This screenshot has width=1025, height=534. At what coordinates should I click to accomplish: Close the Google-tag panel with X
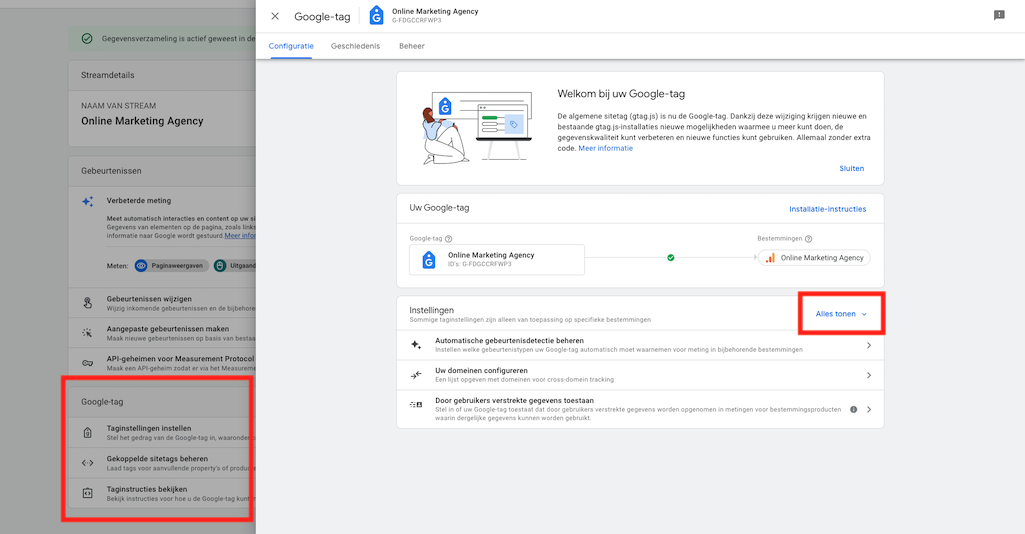coord(275,16)
